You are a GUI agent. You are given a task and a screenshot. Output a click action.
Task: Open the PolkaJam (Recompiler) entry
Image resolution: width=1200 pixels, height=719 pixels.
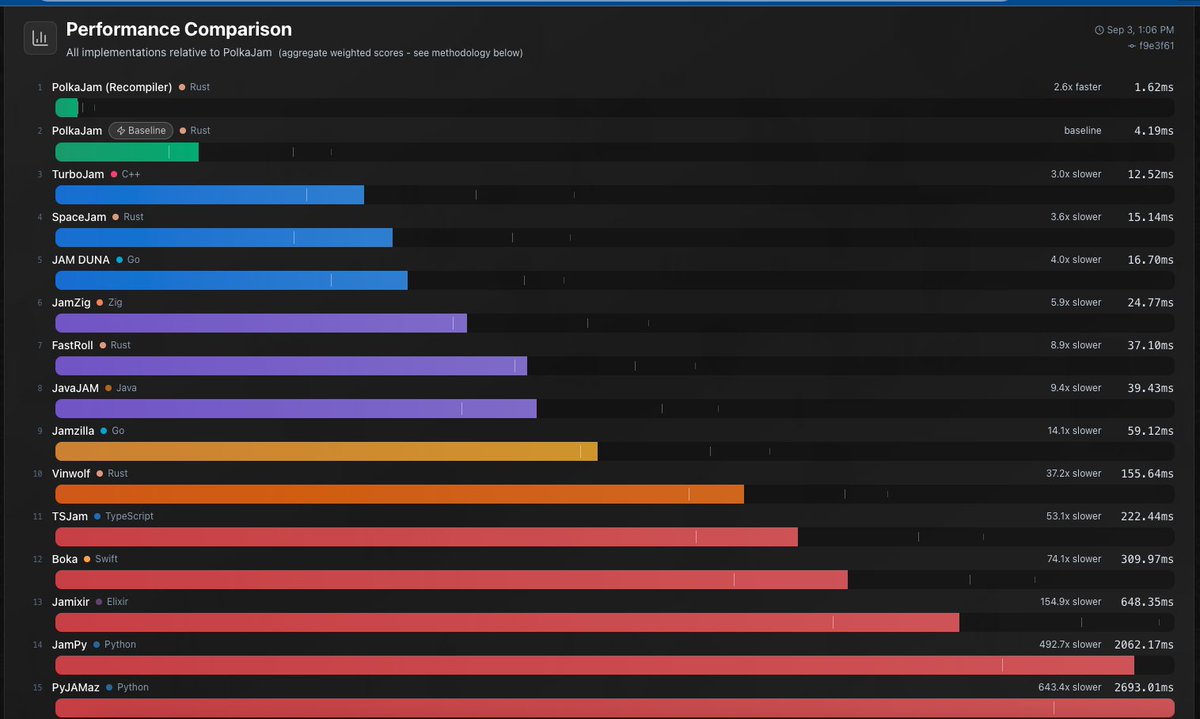[x=111, y=87]
